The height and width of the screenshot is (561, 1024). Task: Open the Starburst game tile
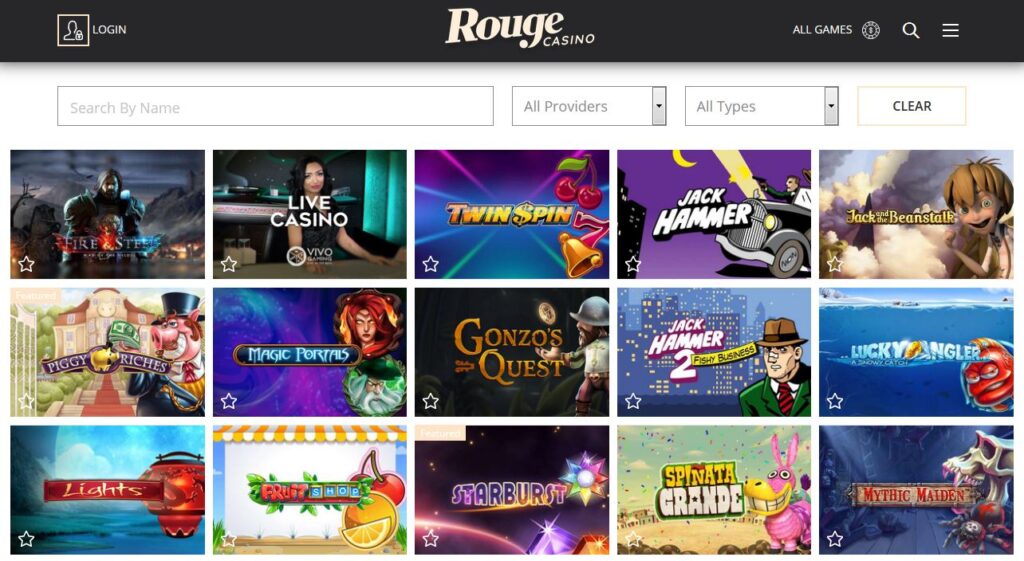click(512, 490)
